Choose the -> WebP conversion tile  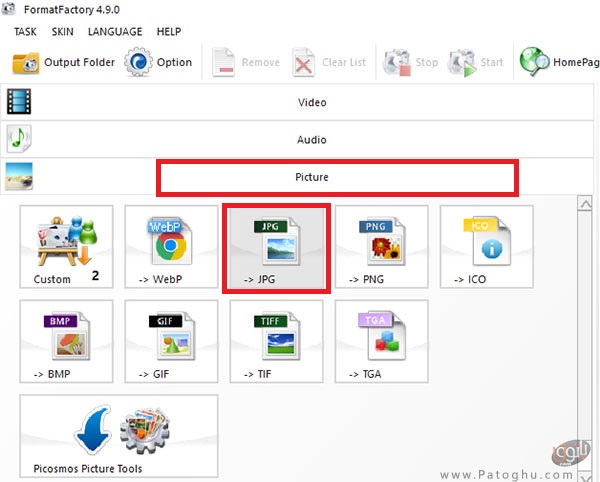point(171,247)
